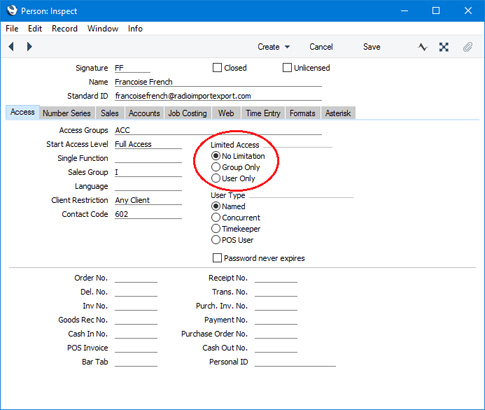The height and width of the screenshot is (410, 485).
Task: Choose Concurrent user type
Action: point(216,218)
